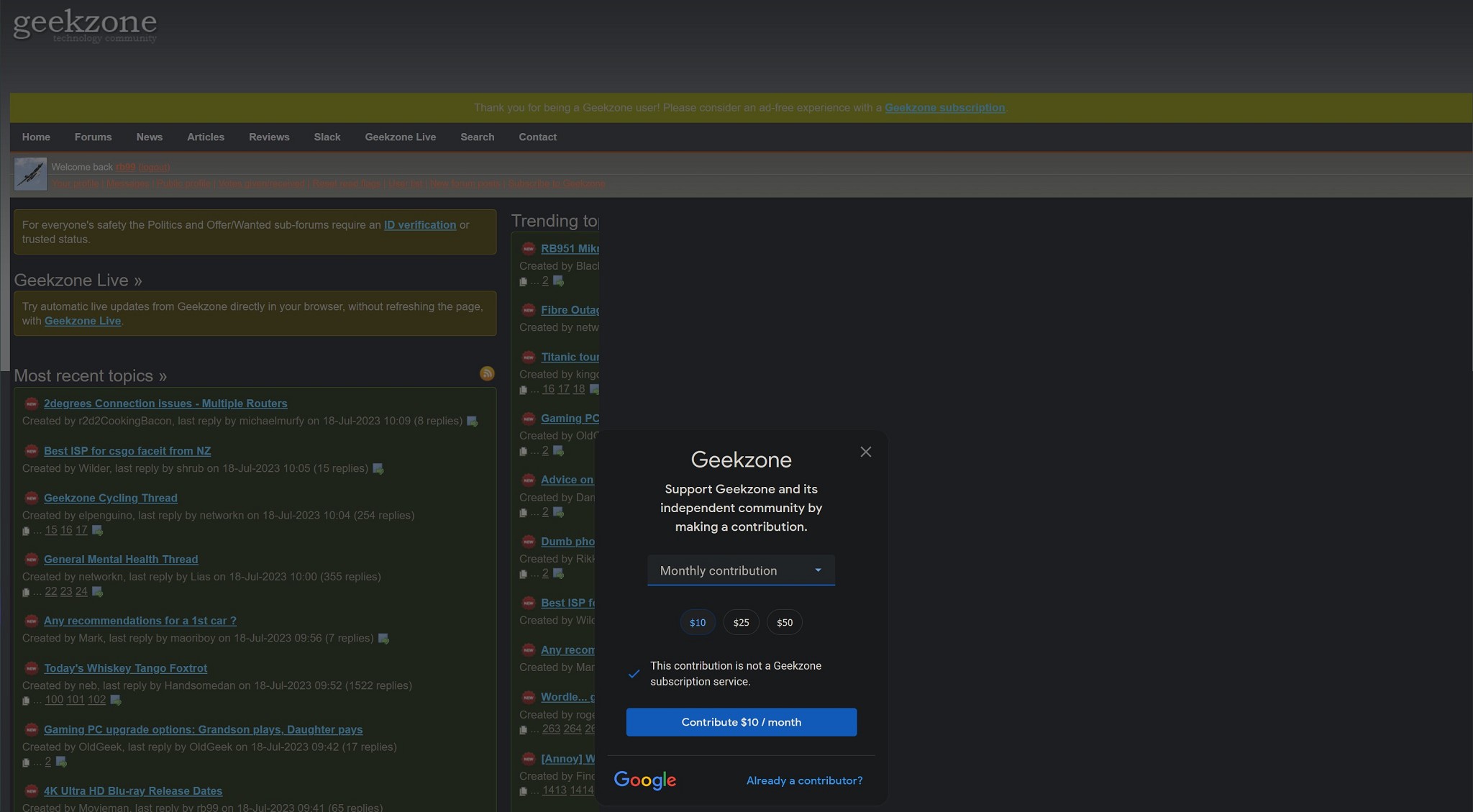Viewport: 1473px width, 812px height.
Task: Select the $25 contribution amount
Action: (x=741, y=622)
